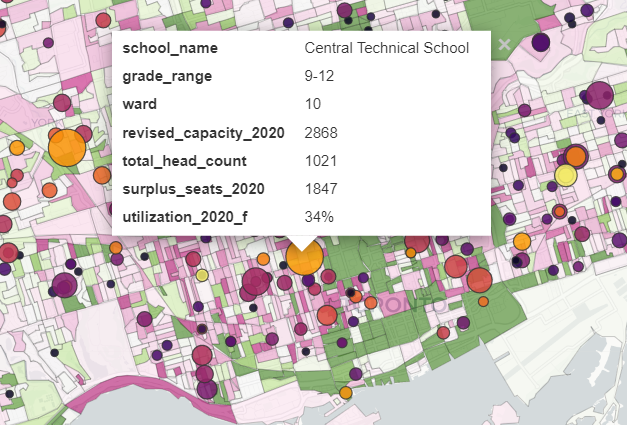
Task: Select the big orange circle near left edge
Action: 68,148
